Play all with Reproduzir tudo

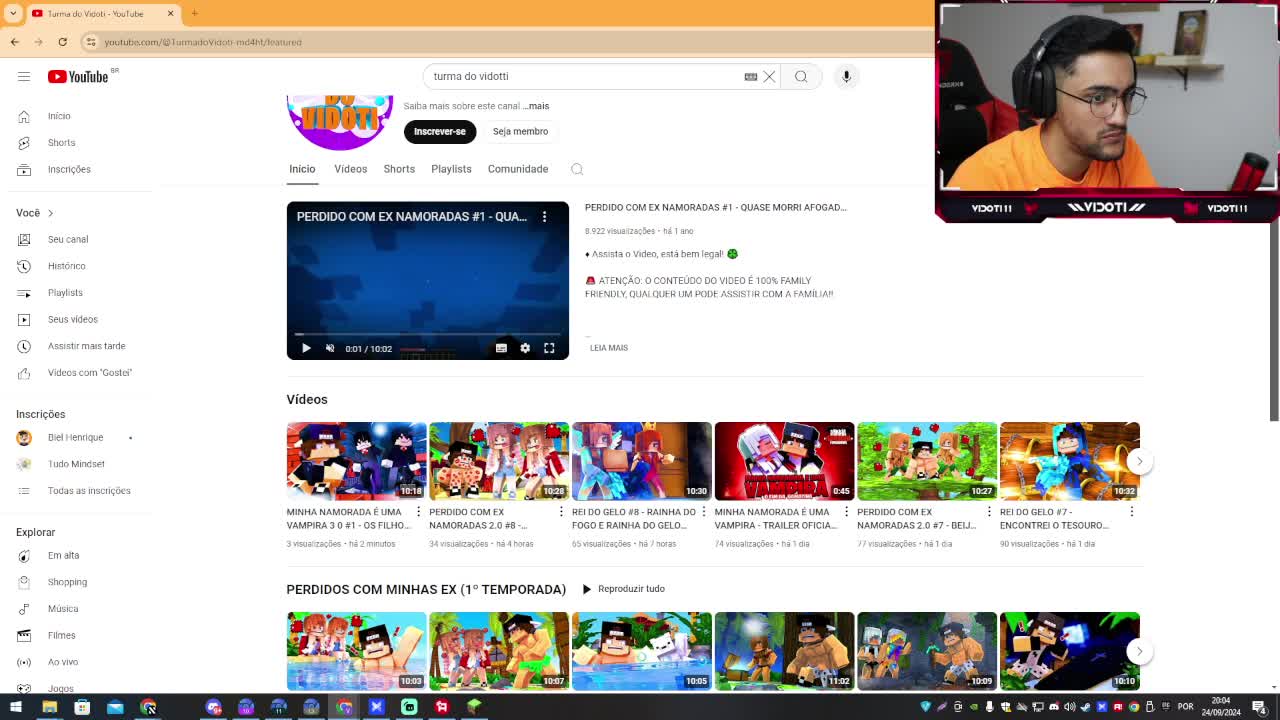[x=623, y=589]
